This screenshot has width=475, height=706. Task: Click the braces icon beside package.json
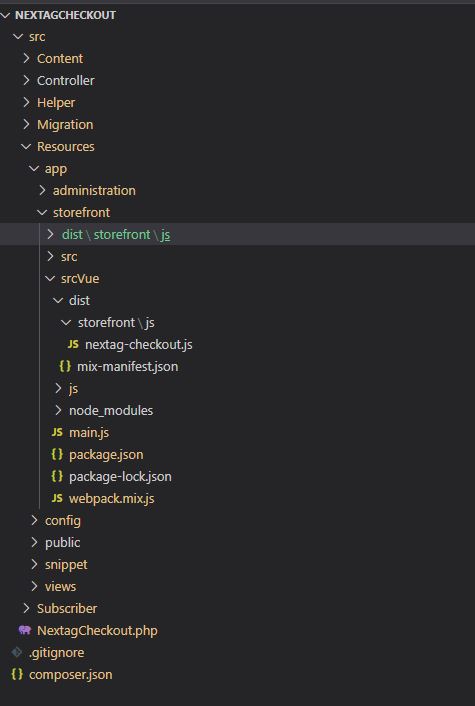pyautogui.click(x=57, y=454)
